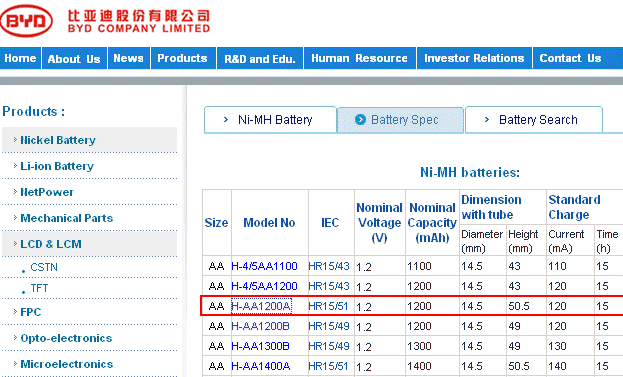Open Nickel Battery in the sidebar

58,140
